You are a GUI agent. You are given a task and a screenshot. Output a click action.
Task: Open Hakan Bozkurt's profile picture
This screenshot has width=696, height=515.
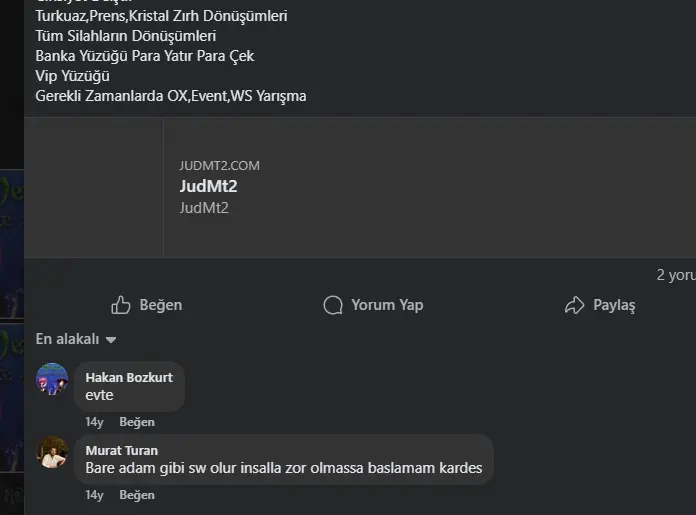52,379
